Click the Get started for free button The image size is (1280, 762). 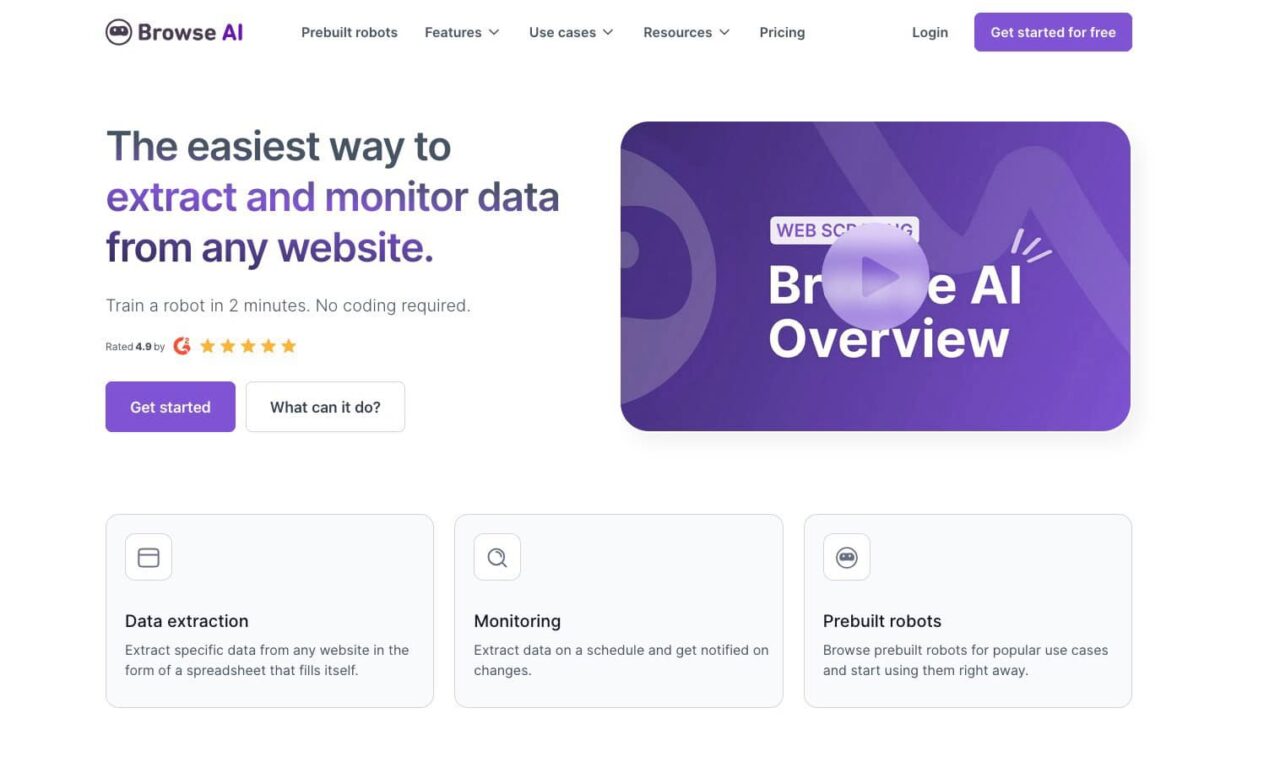(x=1053, y=31)
